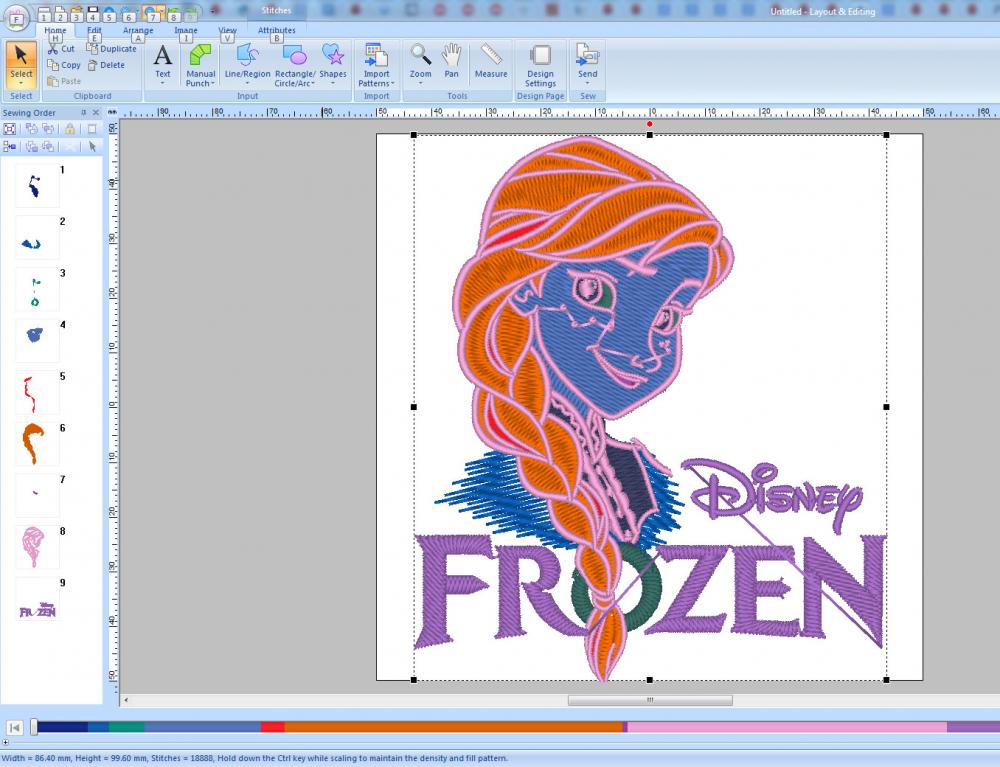Open the Line/Region dropdown
The image size is (1000, 767).
click(x=247, y=84)
